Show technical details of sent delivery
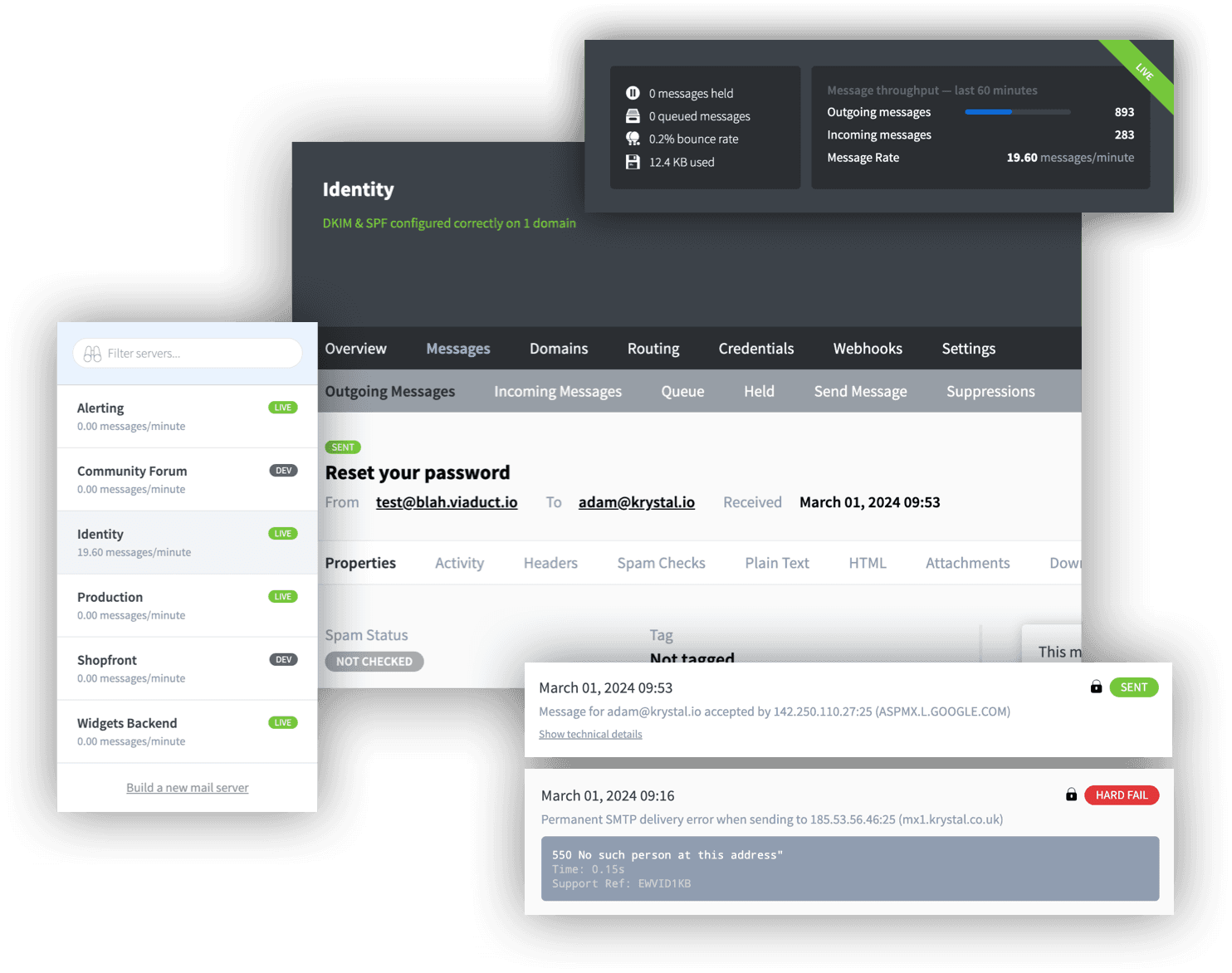Viewport: 1232px width, 973px height. (590, 734)
